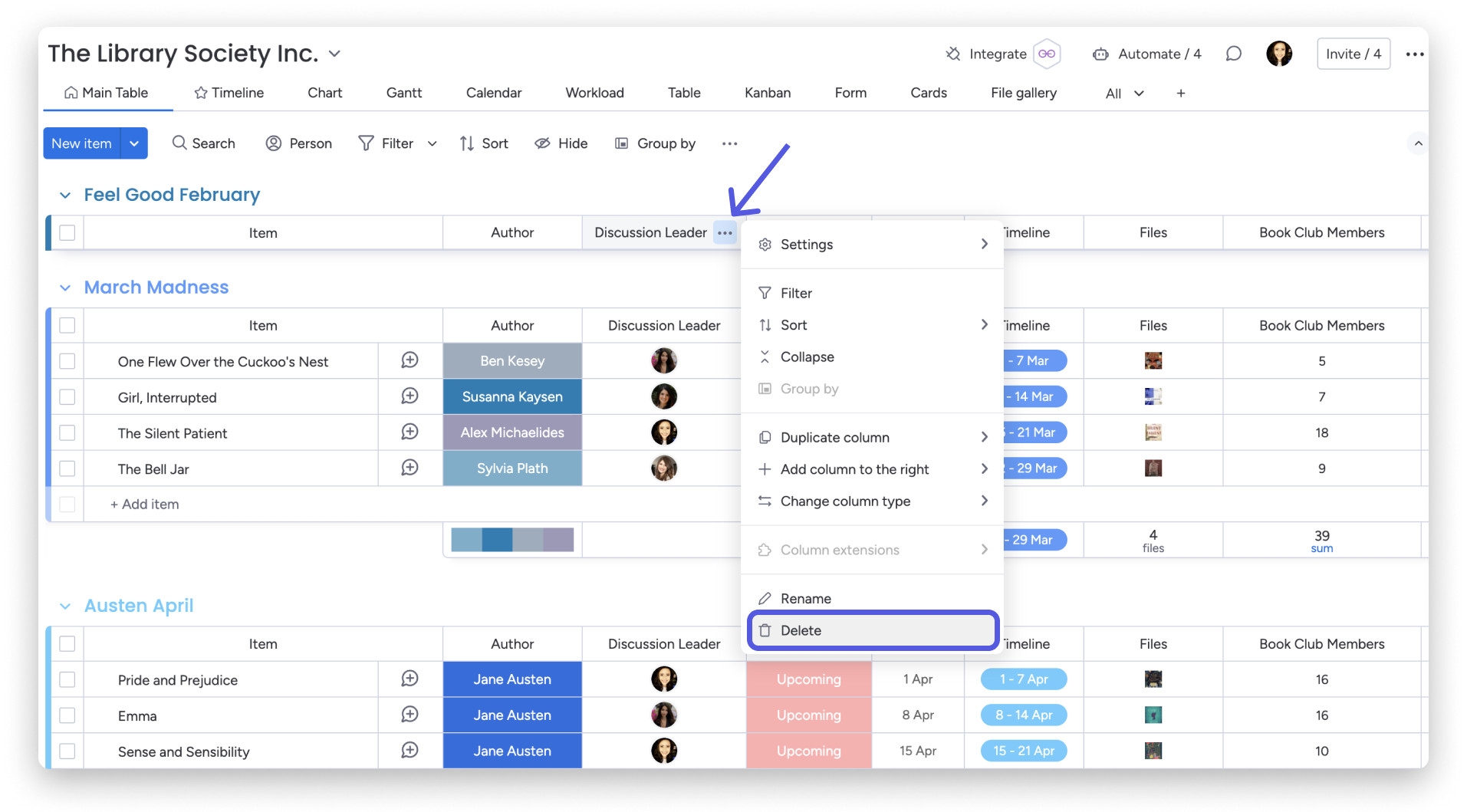Filter by Person in toolbar
The width and height of the screenshot is (1467, 812).
pyautogui.click(x=298, y=143)
